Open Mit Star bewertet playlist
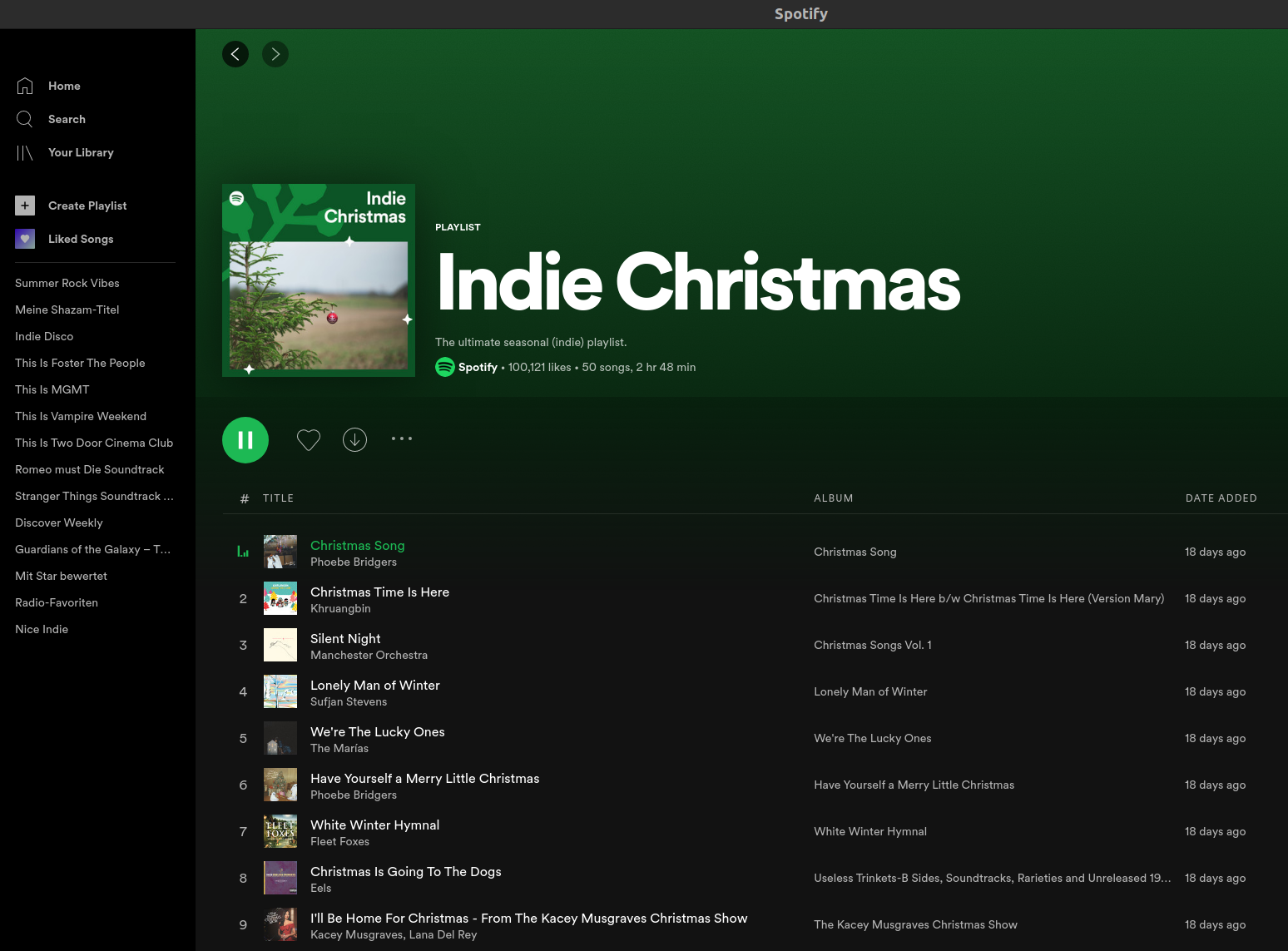Screen dimensions: 1288x951 pyautogui.click(x=61, y=576)
